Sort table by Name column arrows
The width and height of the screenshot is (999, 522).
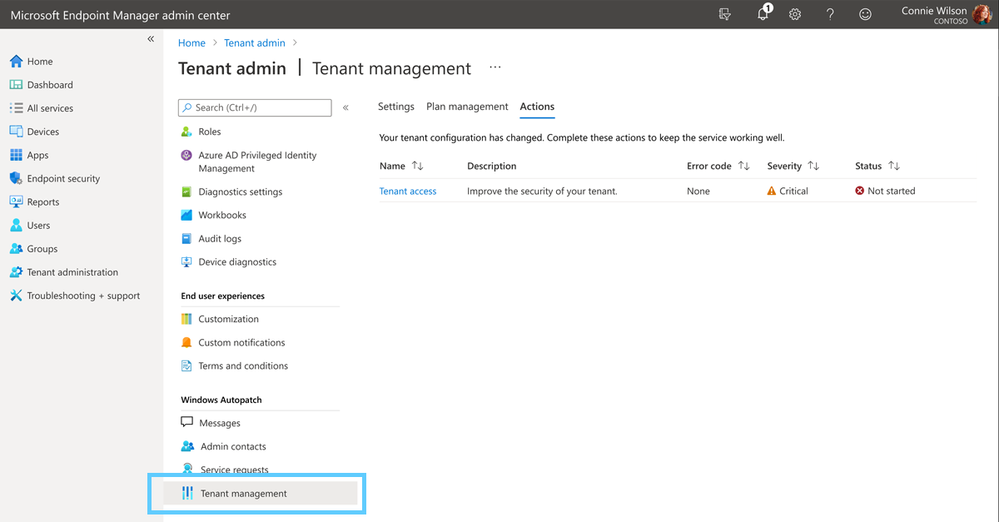[x=417, y=166]
